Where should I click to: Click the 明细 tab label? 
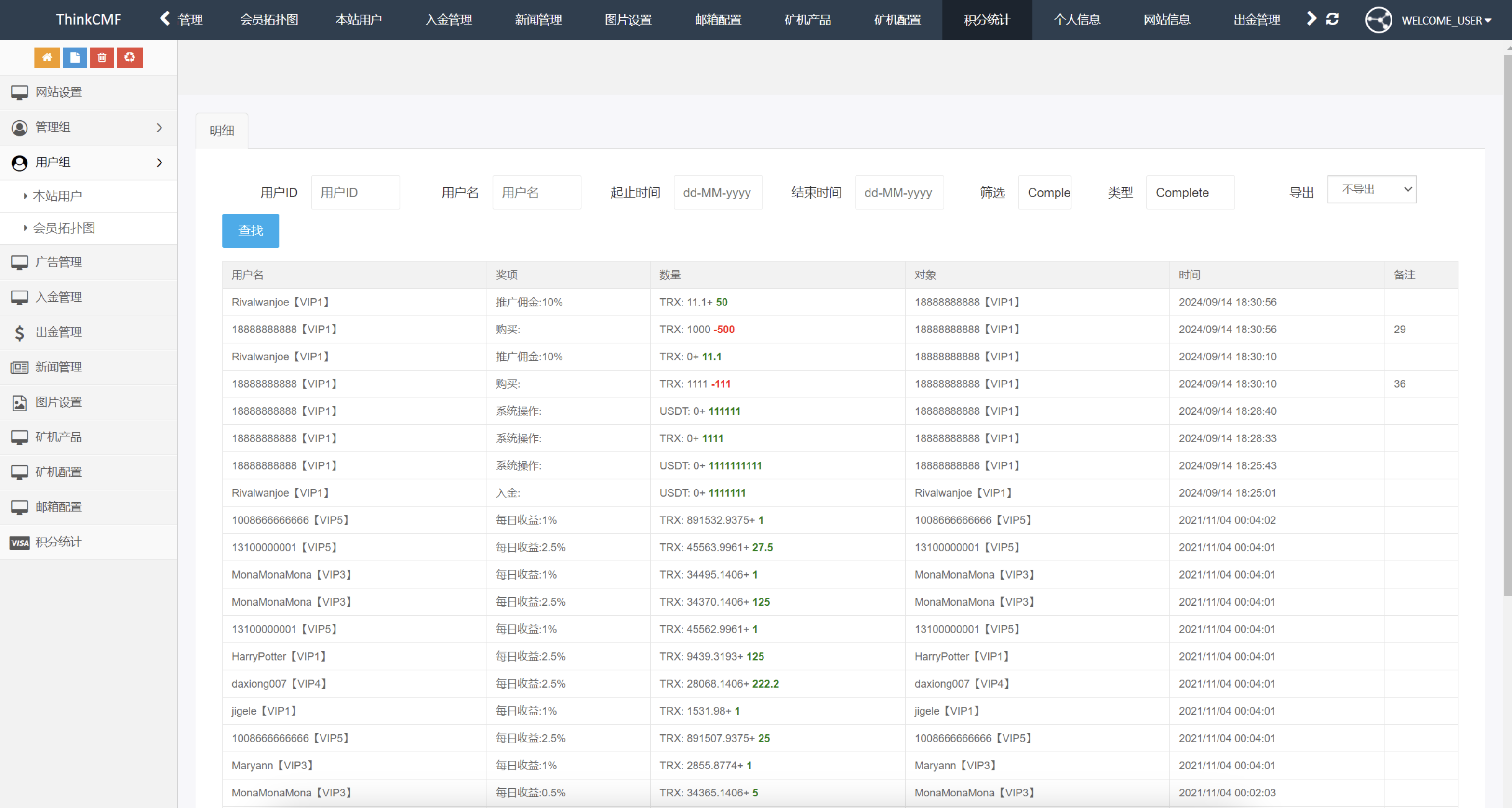[222, 130]
